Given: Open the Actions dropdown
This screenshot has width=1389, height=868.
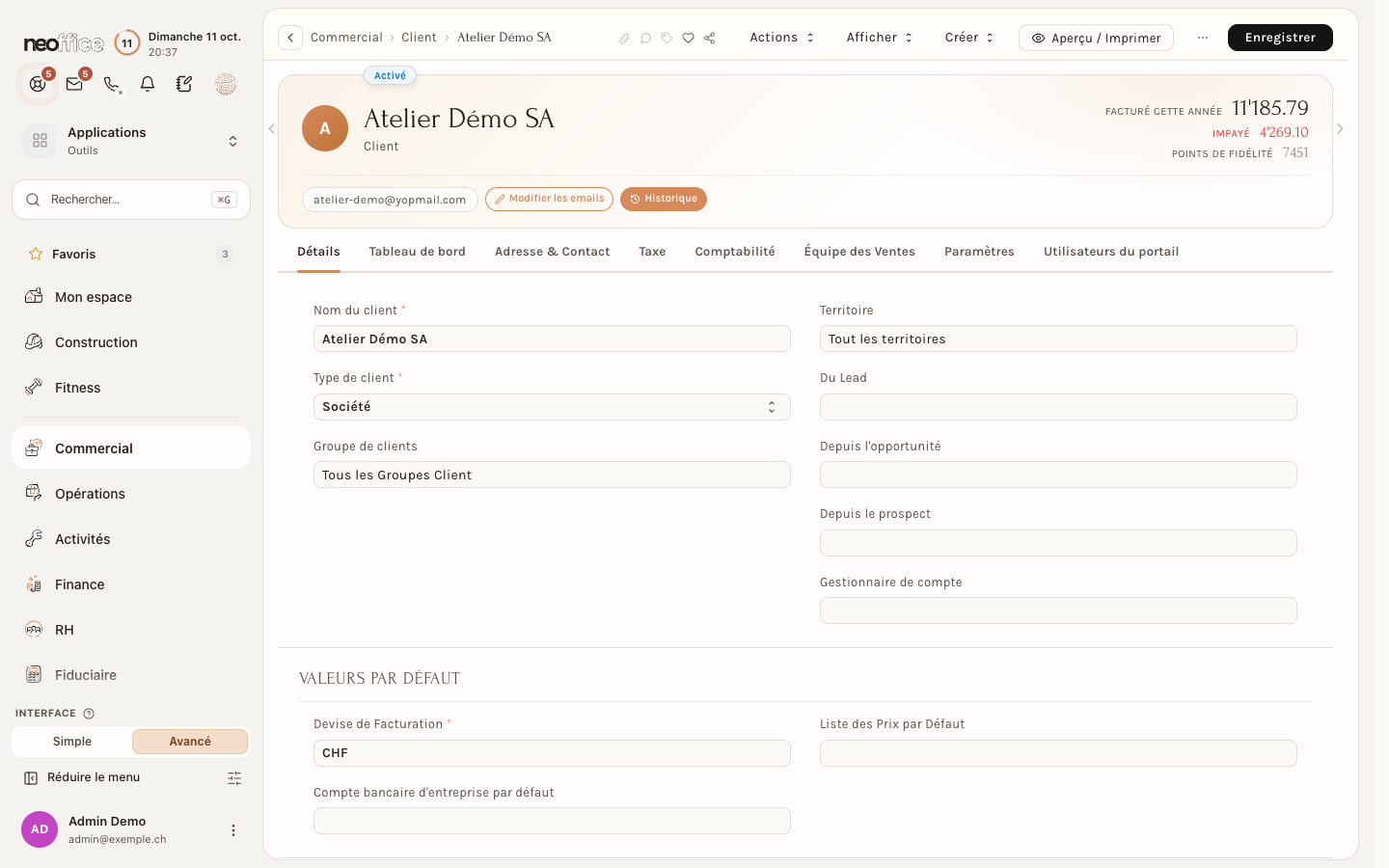Looking at the screenshot, I should [x=782, y=38].
